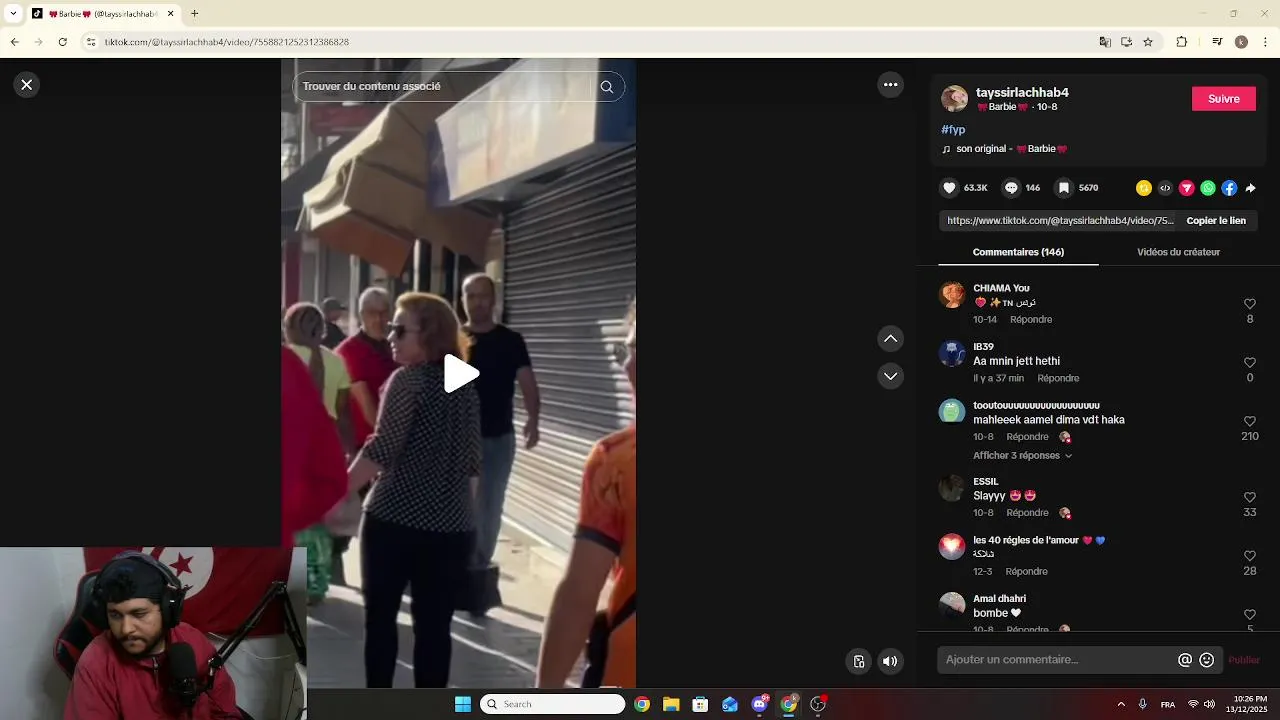Mention a user with @ icon
This screenshot has width=1280, height=720.
pyautogui.click(x=1185, y=660)
